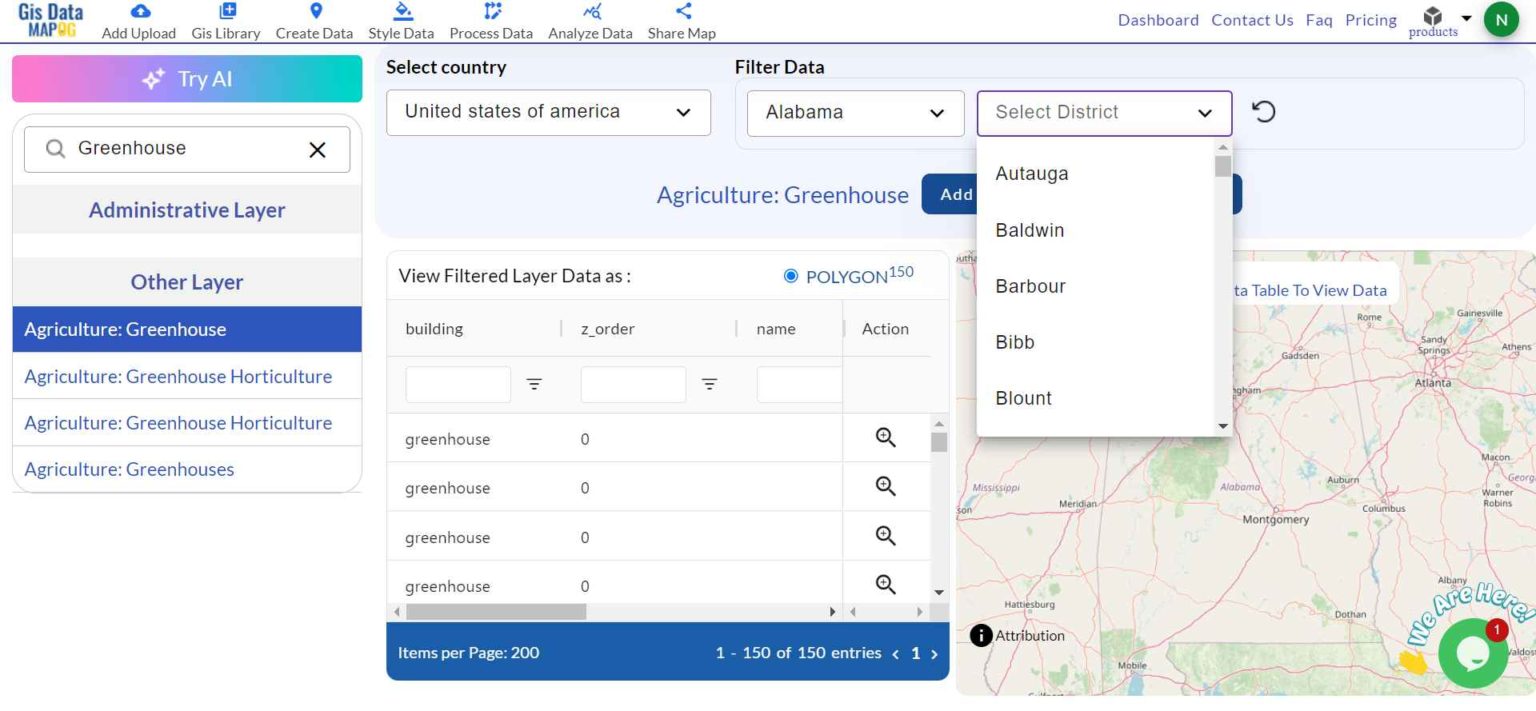
Task: Expand the products dropdown in the navbar
Action: click(x=1440, y=18)
